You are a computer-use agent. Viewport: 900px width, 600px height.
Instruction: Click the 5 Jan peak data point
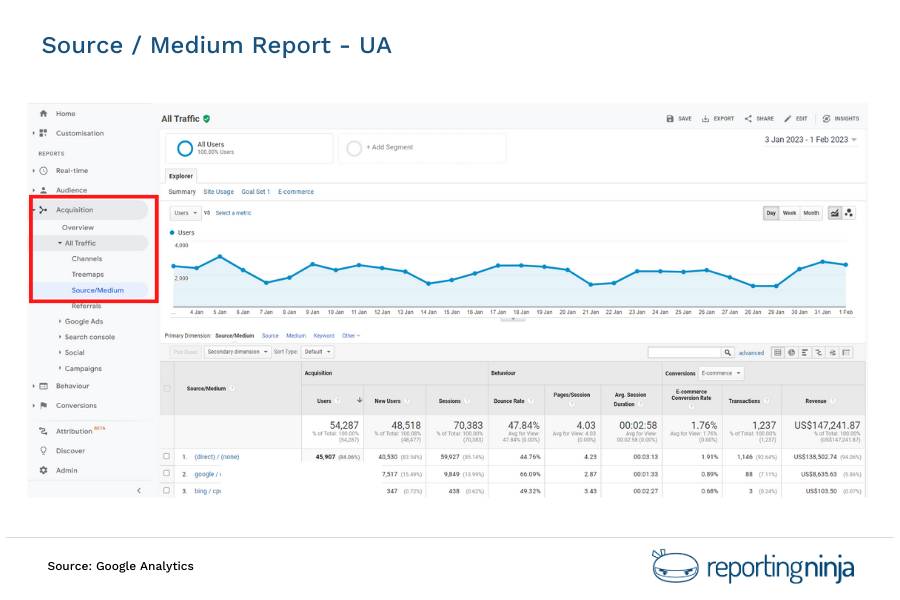pos(220,257)
